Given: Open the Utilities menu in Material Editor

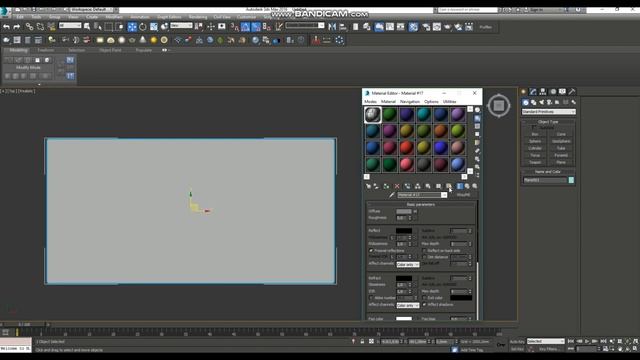Looking at the screenshot, I should 449,102.
